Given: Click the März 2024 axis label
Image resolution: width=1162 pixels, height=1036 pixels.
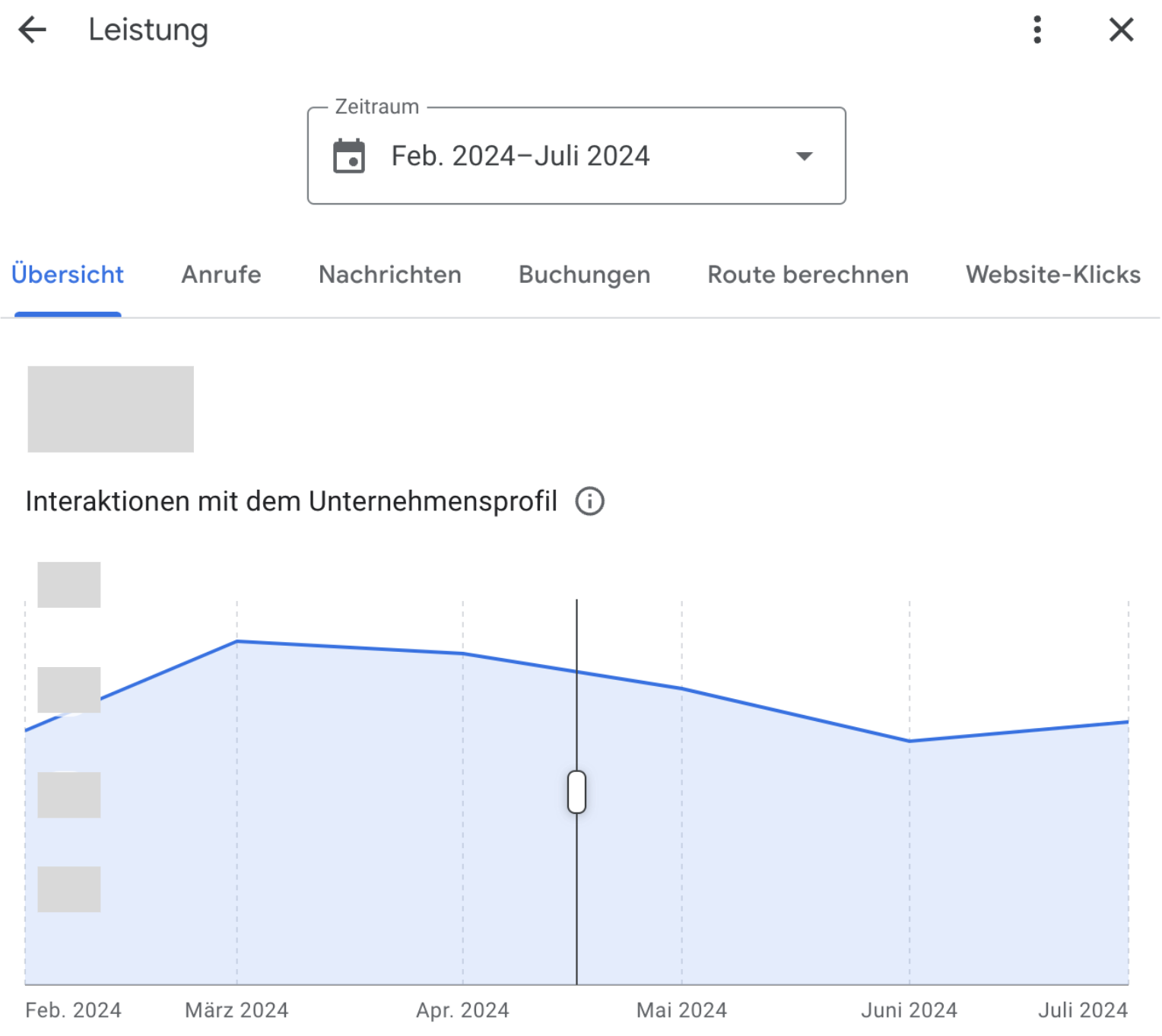Looking at the screenshot, I should tap(237, 1010).
